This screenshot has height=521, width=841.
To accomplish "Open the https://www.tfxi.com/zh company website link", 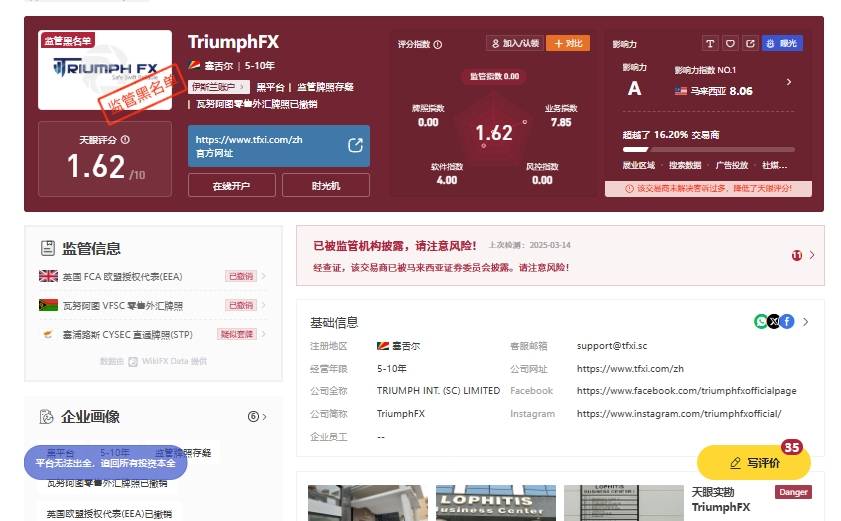I will pos(630,369).
